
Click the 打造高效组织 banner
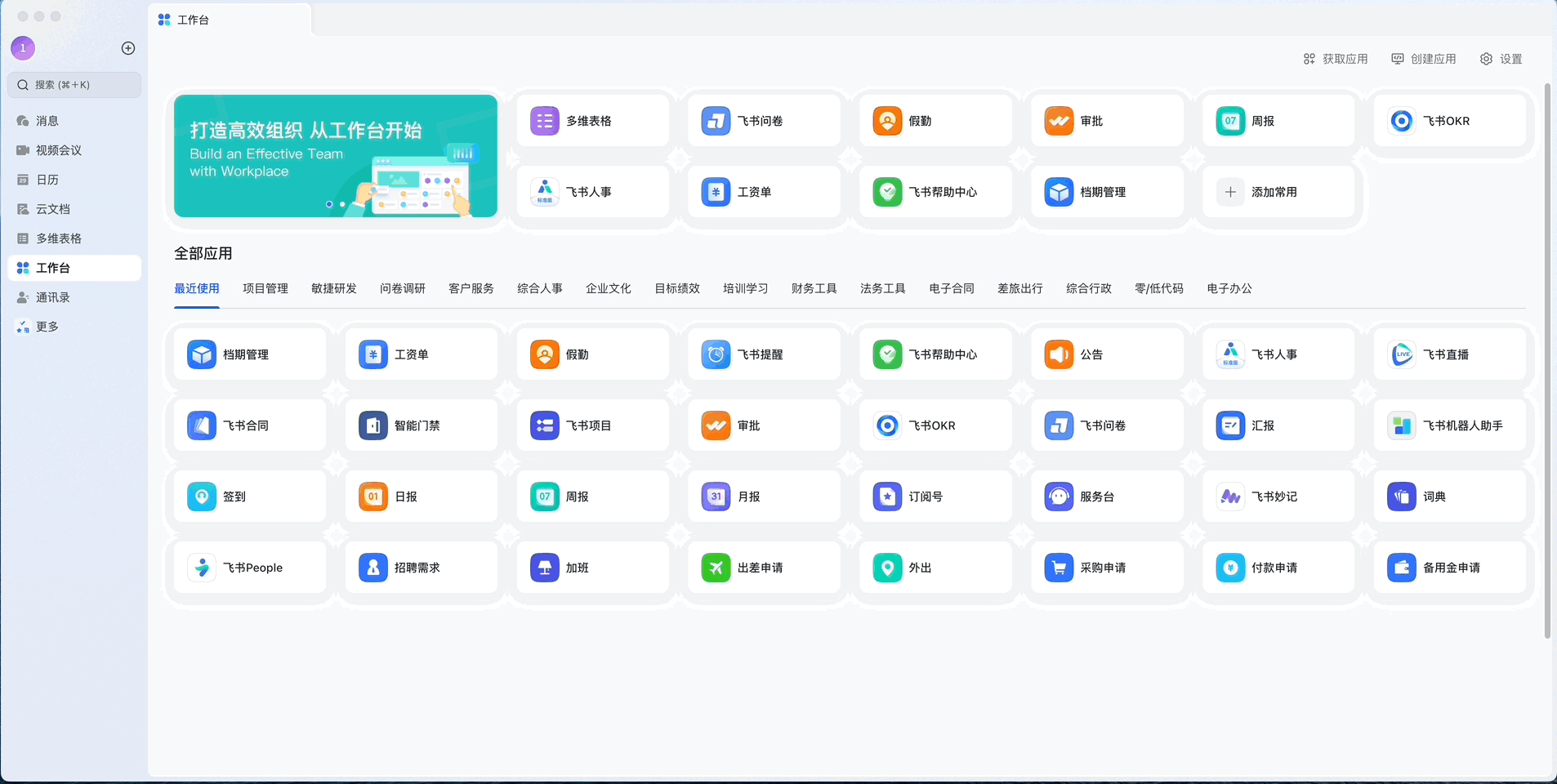336,156
